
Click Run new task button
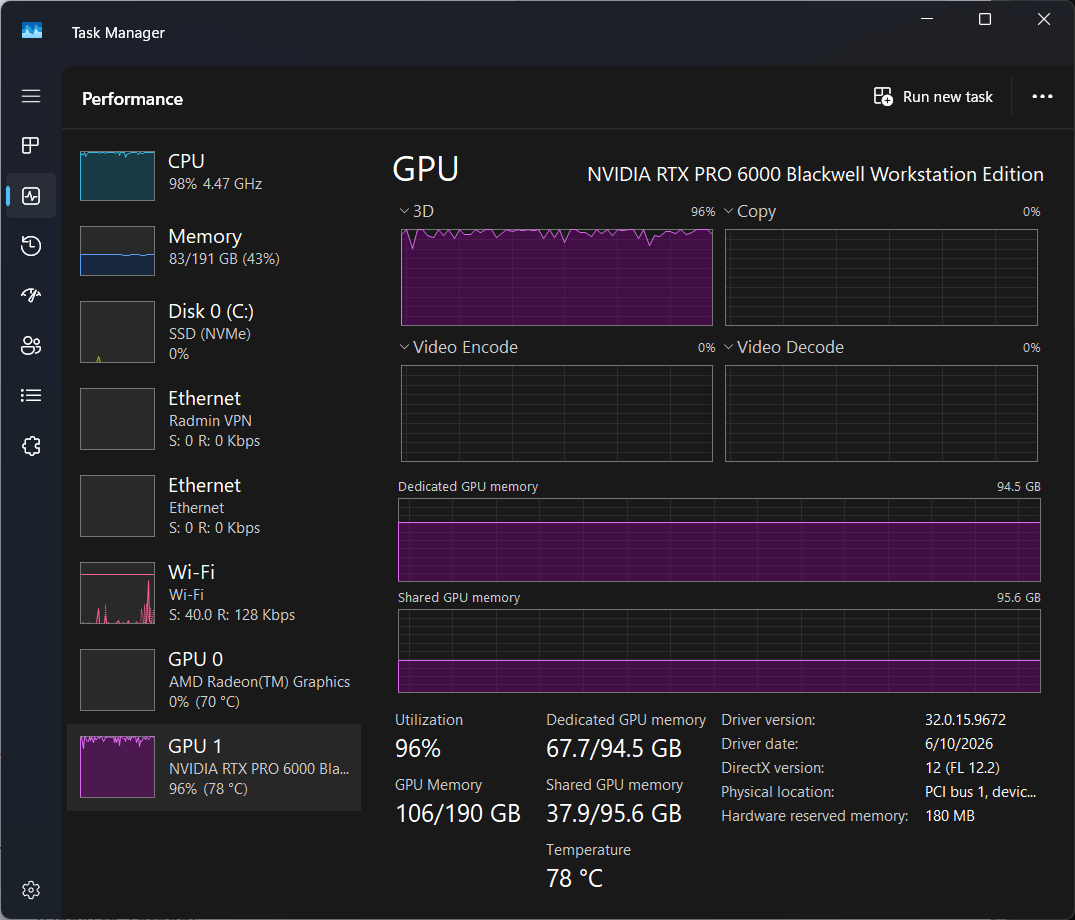click(x=933, y=97)
